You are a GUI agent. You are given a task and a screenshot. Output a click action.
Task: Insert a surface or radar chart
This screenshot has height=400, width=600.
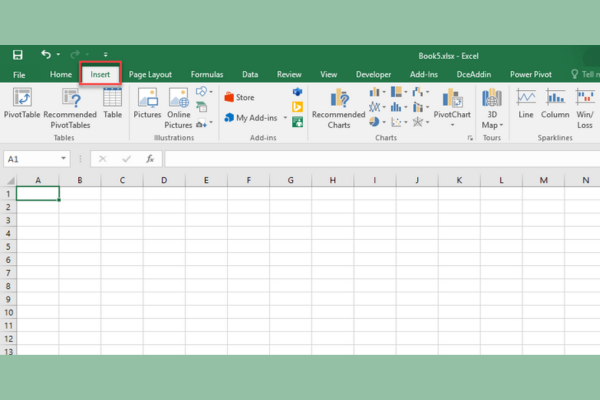click(x=421, y=122)
